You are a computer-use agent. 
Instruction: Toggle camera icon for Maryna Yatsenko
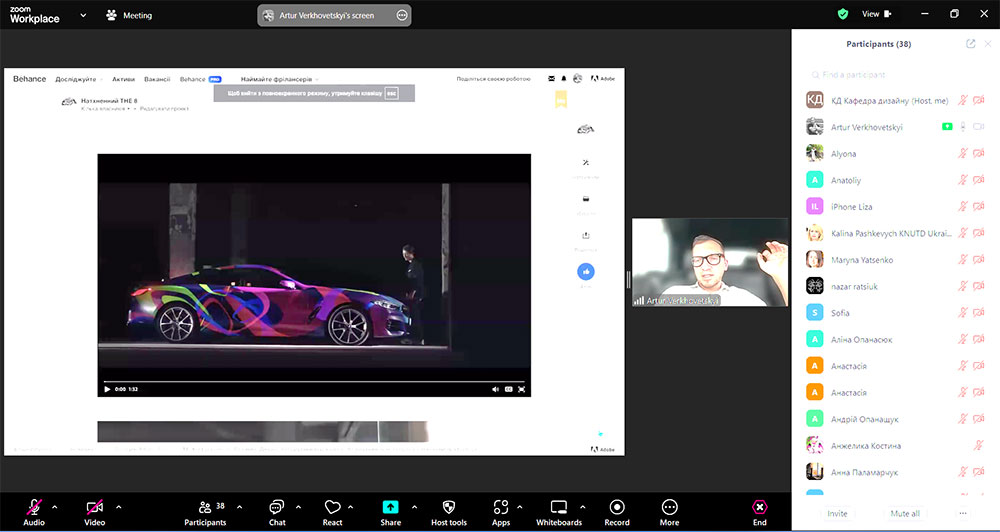point(979,260)
